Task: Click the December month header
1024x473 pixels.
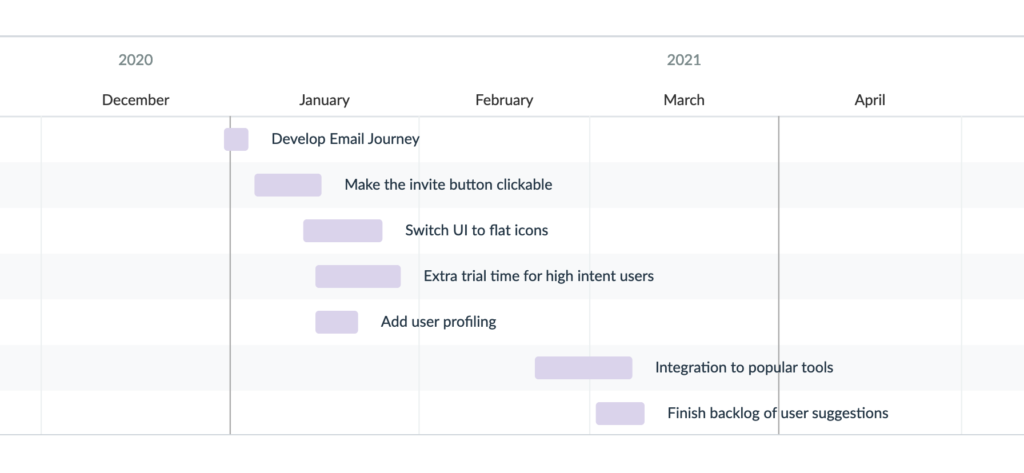Action: [x=136, y=100]
